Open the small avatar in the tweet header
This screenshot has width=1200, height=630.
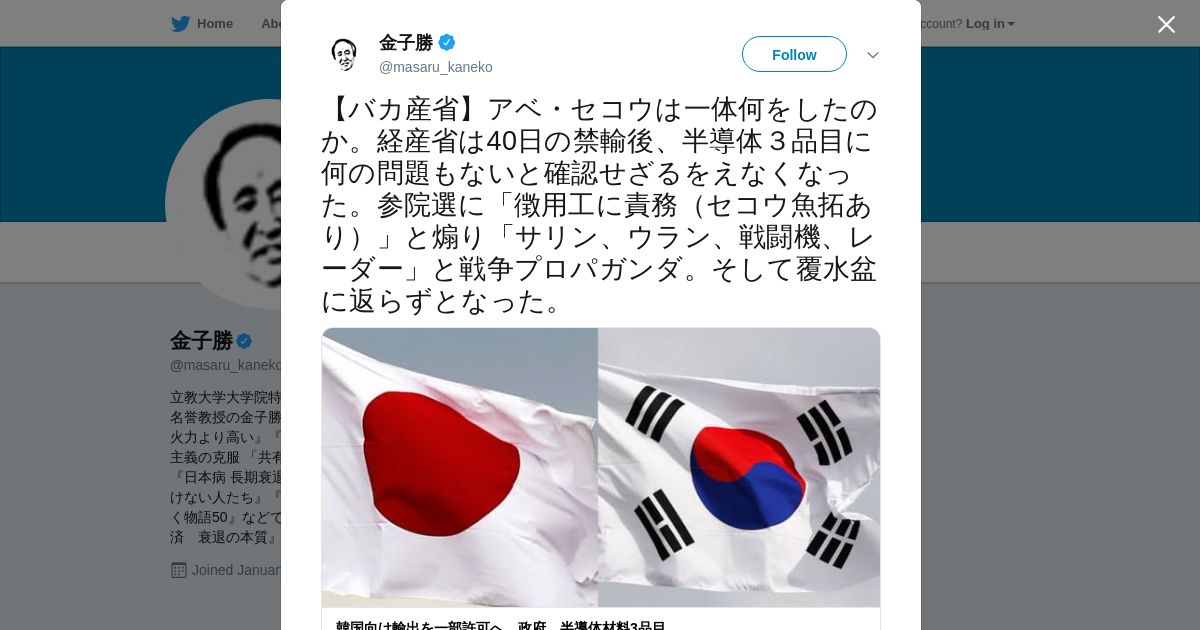(344, 54)
